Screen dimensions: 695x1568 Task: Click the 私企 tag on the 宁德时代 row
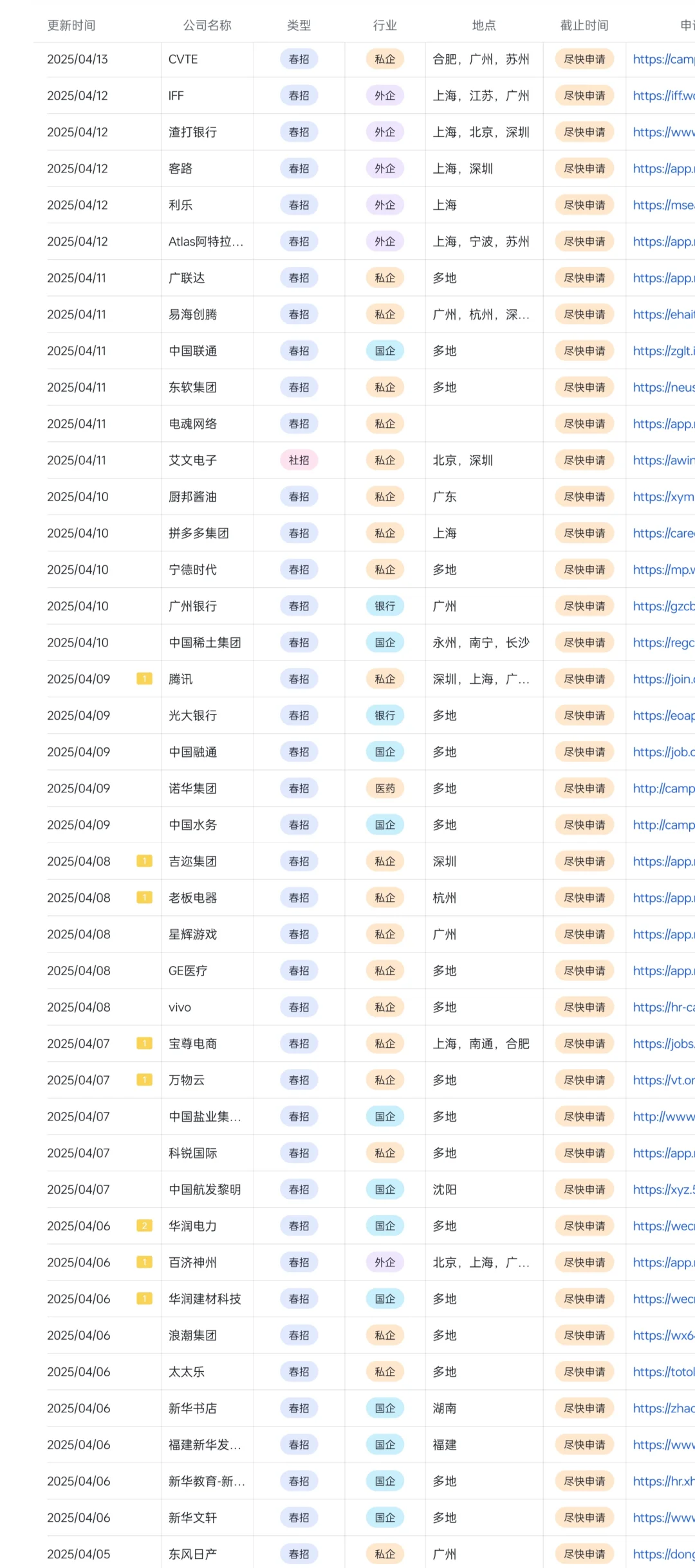click(385, 569)
